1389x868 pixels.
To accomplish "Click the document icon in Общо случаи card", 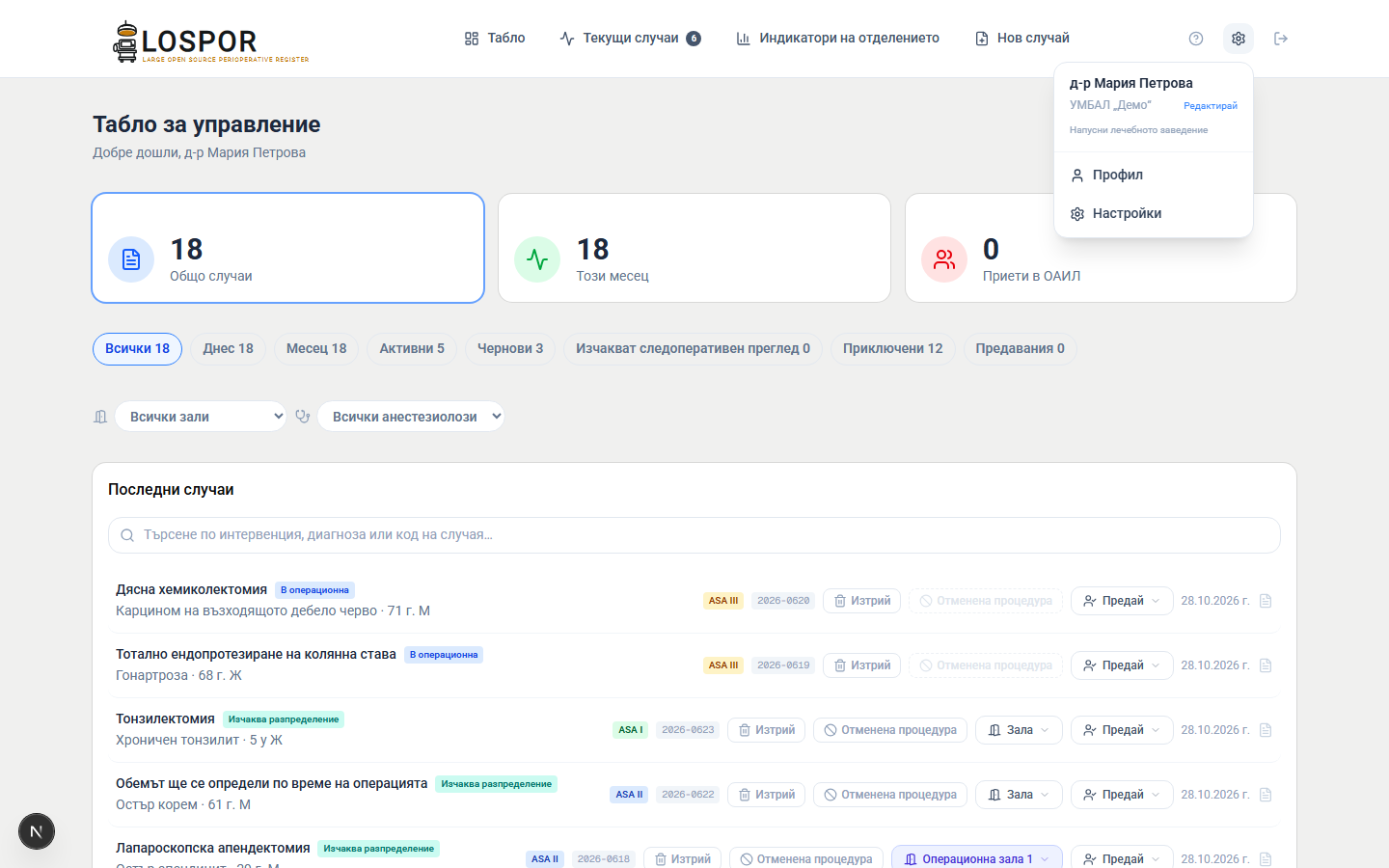I will pos(131,259).
